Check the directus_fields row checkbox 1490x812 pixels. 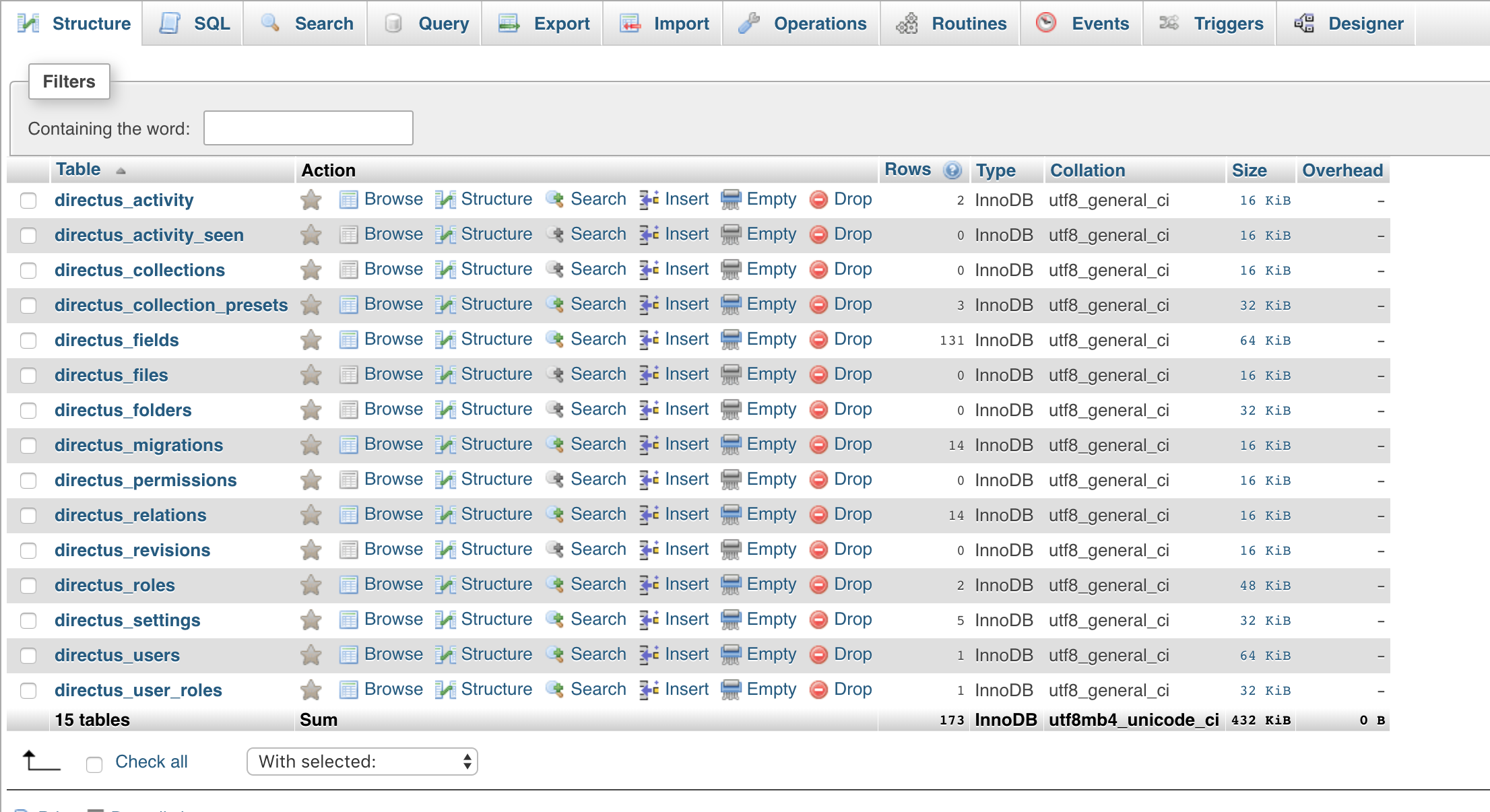pos(28,341)
